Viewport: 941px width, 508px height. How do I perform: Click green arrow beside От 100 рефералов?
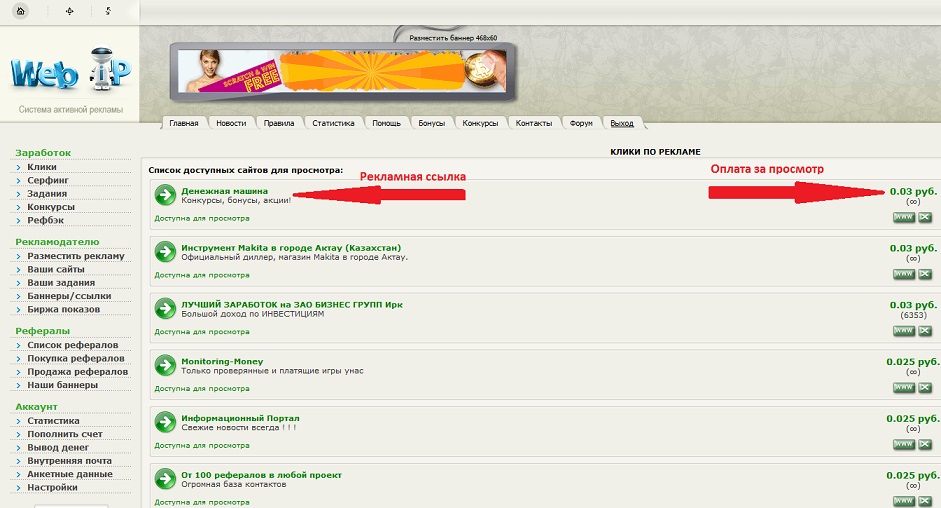click(165, 479)
